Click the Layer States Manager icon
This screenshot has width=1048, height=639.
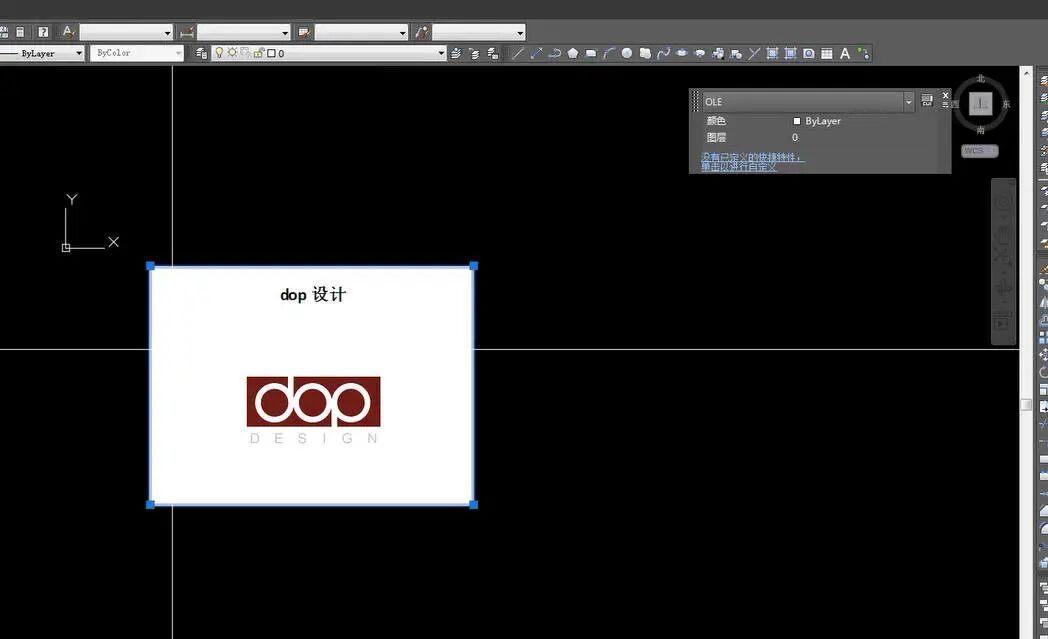[493, 53]
